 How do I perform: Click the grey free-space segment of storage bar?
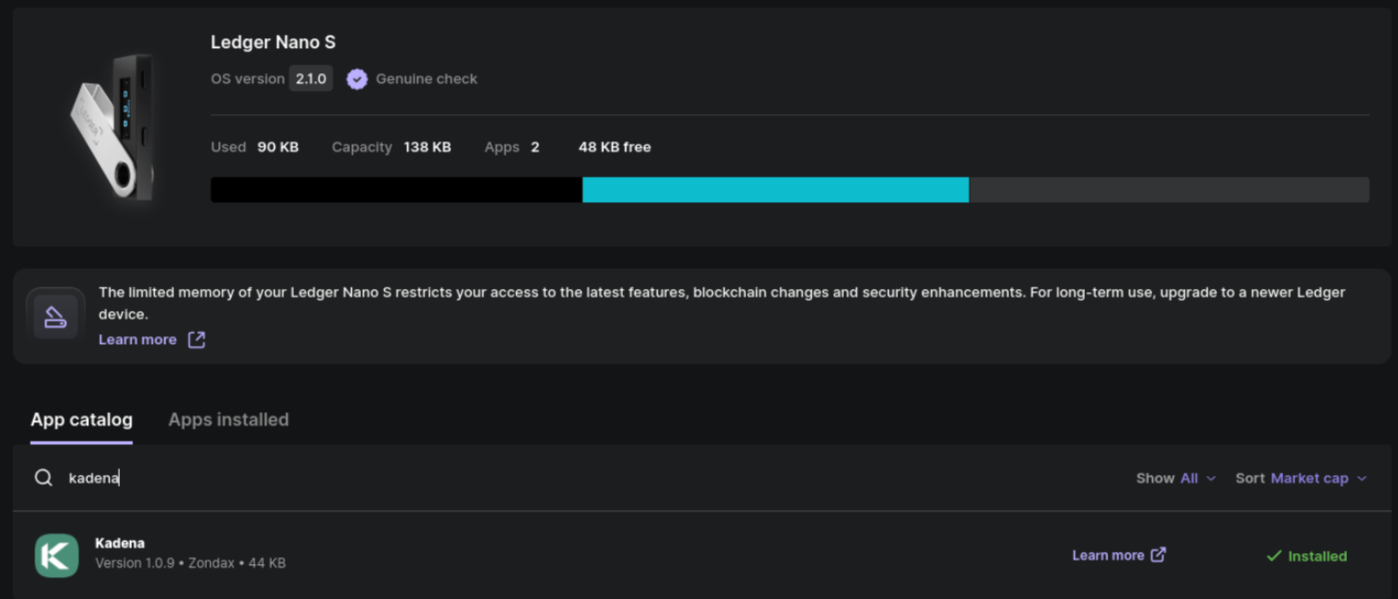click(x=1169, y=190)
